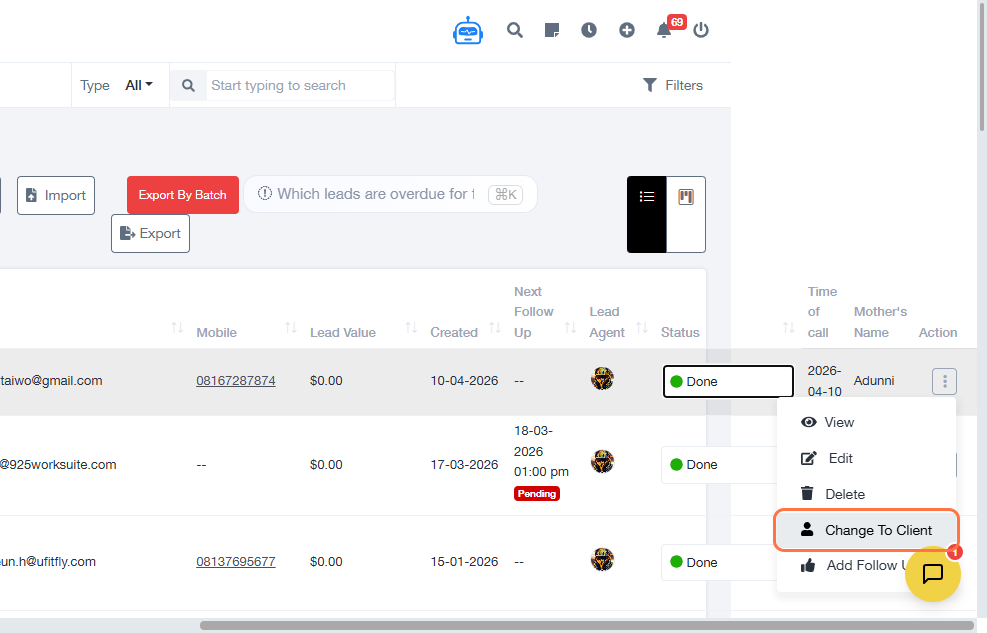This screenshot has width=987, height=633.
Task: Open the yellow chat bubble widget
Action: (933, 574)
